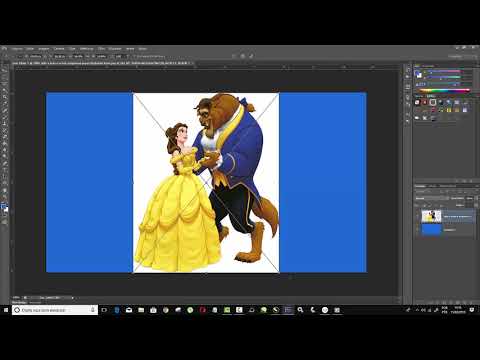Open the Imagem menu
This screenshot has height=360, width=480.
click(x=44, y=49)
